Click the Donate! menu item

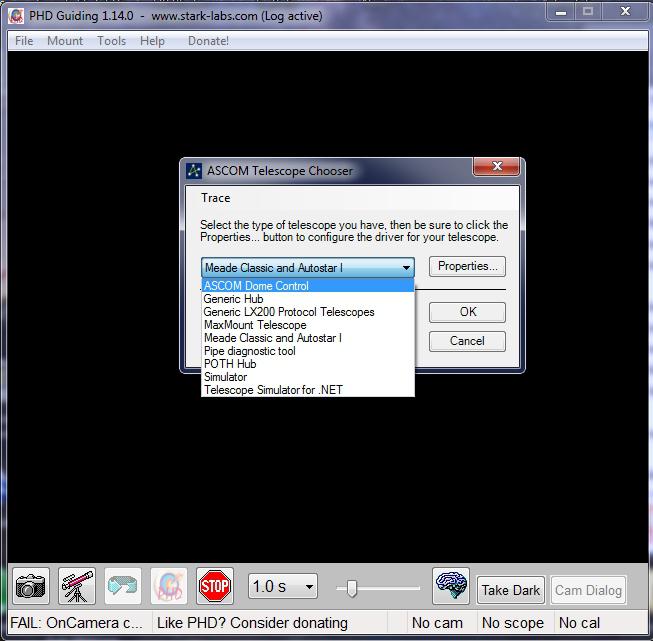(208, 41)
